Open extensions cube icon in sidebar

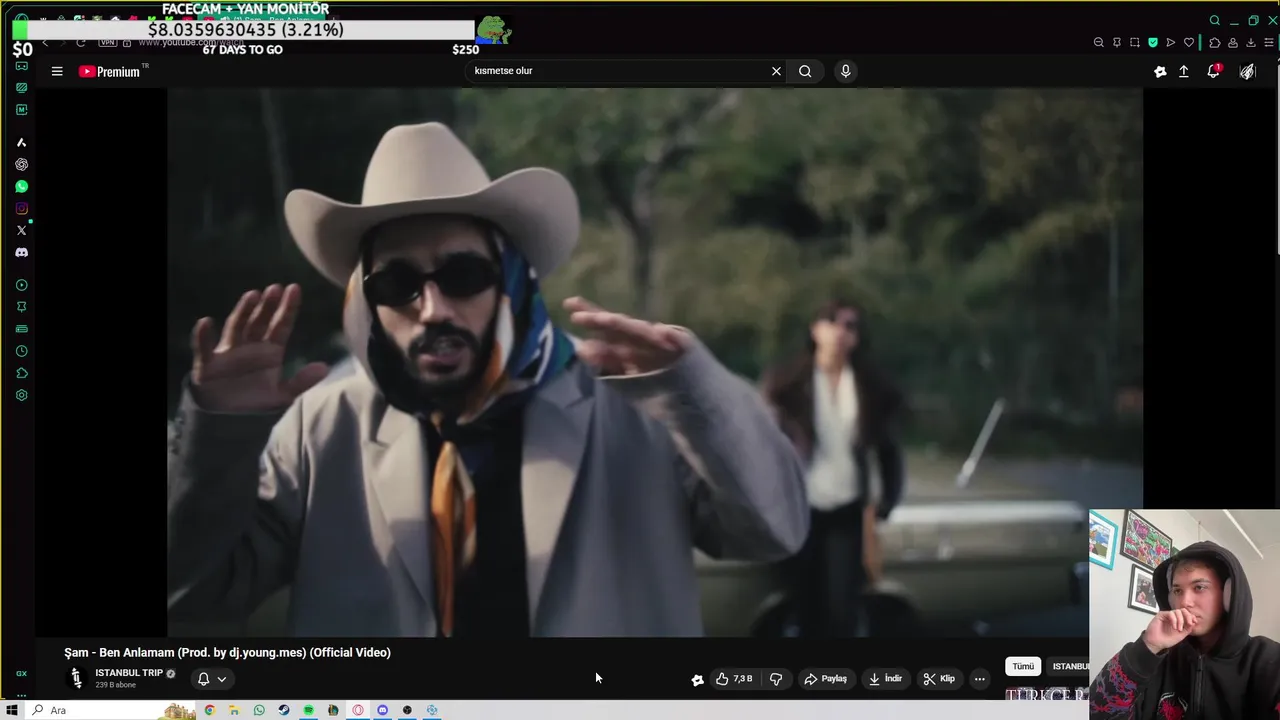coord(21,373)
